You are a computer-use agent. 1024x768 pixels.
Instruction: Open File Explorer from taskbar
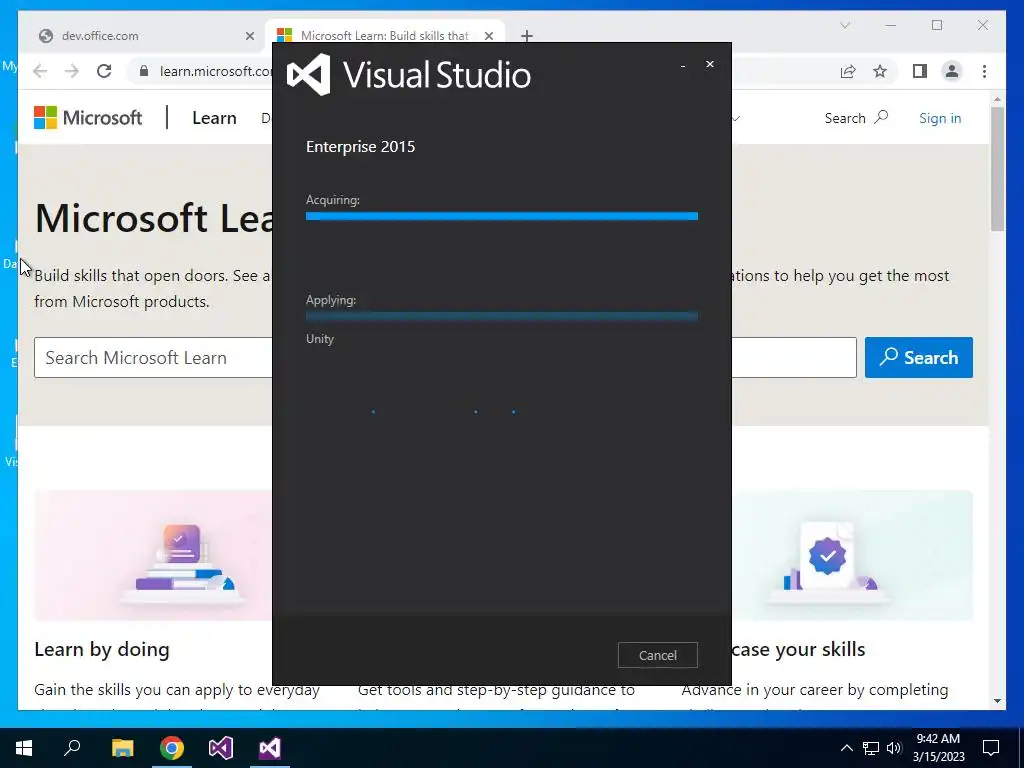[x=122, y=748]
